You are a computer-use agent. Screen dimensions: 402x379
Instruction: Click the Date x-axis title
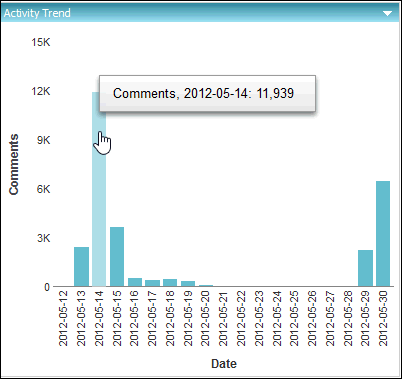coord(224,364)
